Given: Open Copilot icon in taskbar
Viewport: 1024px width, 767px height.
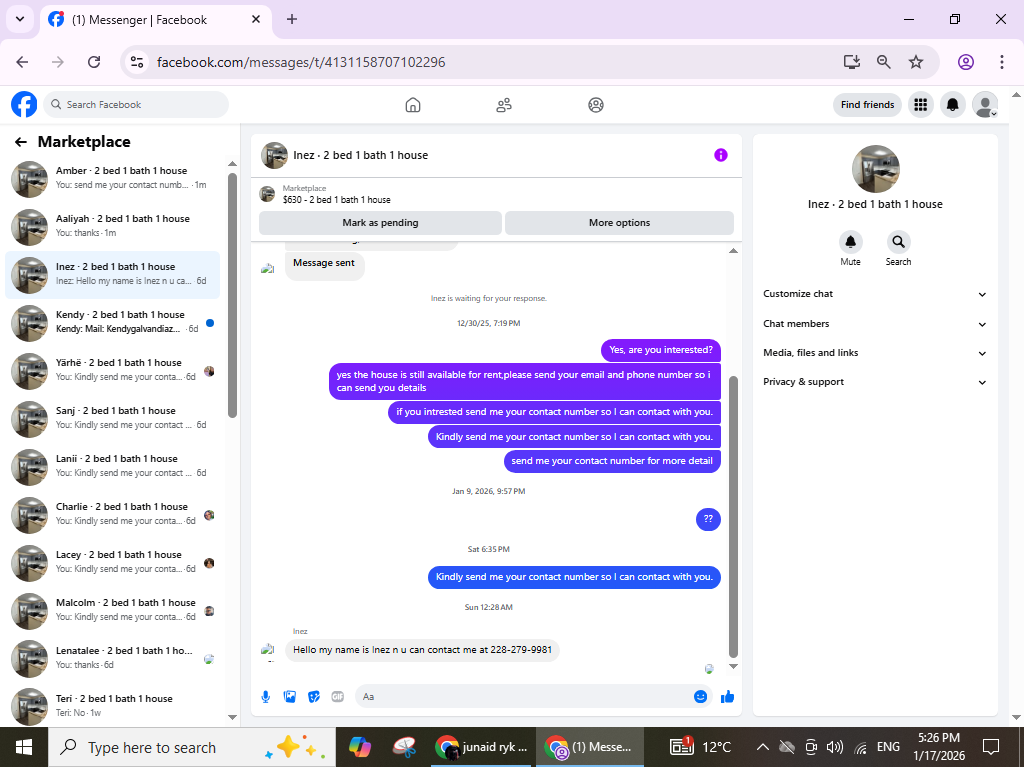Looking at the screenshot, I should 360,747.
